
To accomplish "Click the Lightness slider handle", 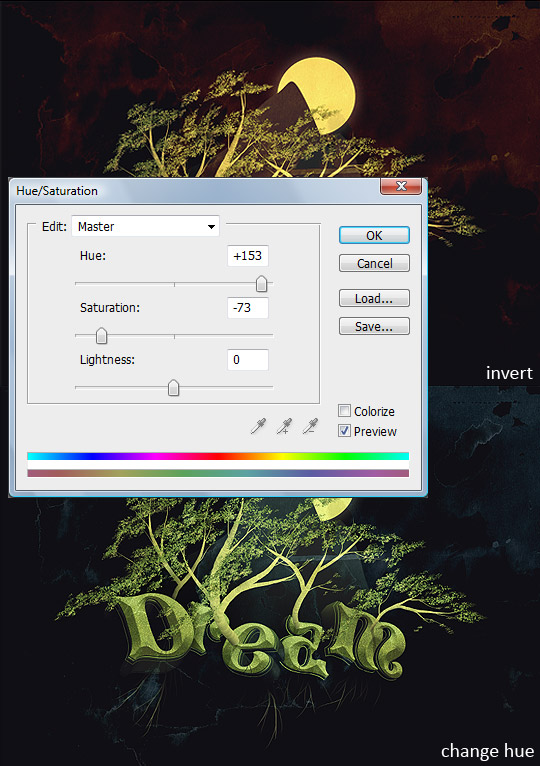I will (x=173, y=388).
